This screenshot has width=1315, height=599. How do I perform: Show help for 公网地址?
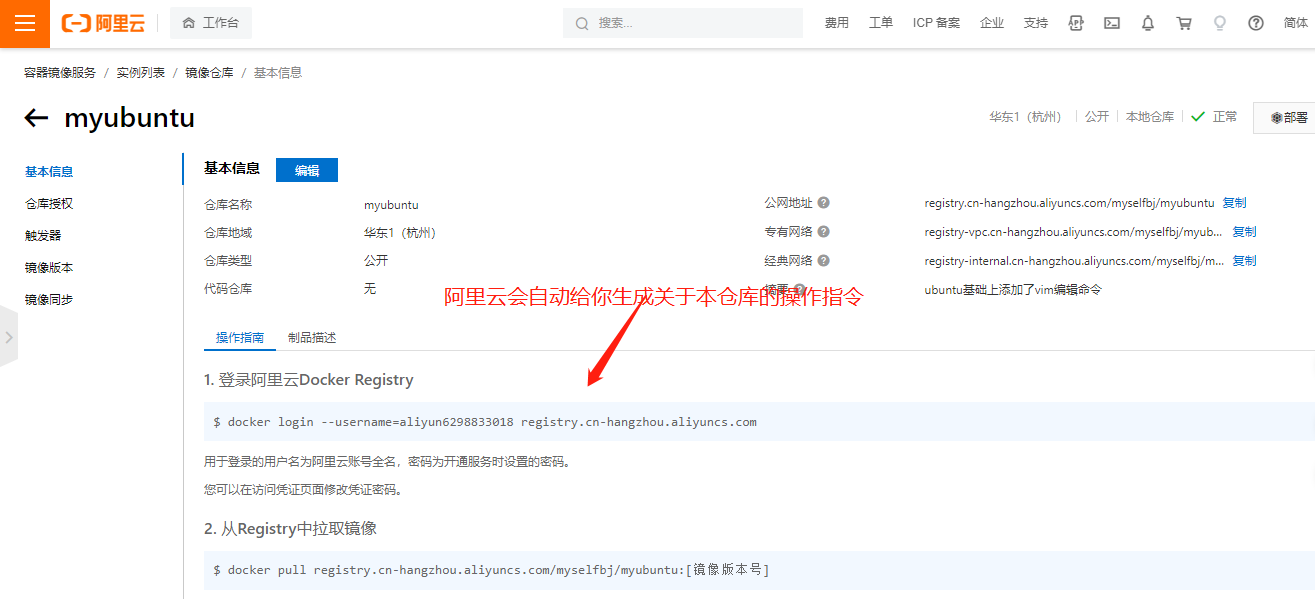pyautogui.click(x=823, y=203)
